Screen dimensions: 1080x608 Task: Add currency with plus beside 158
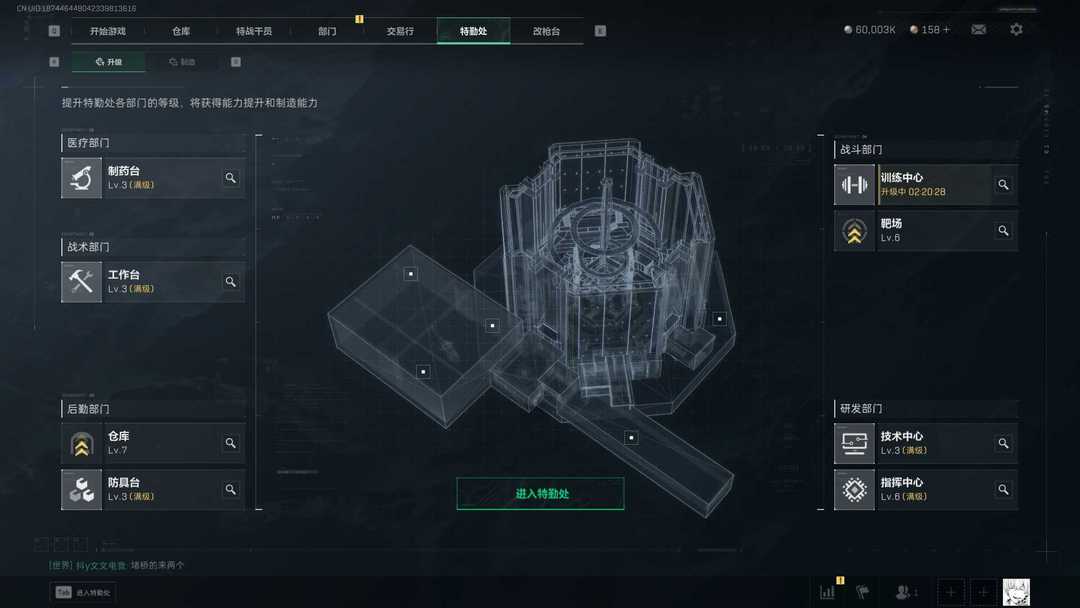tap(946, 30)
